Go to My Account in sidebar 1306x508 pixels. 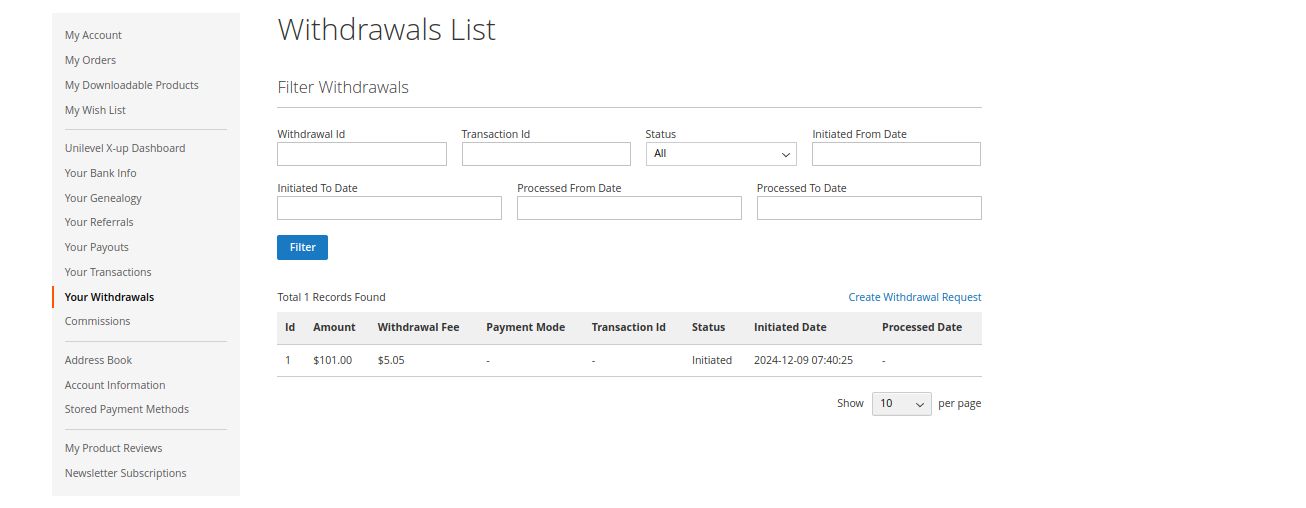click(93, 35)
